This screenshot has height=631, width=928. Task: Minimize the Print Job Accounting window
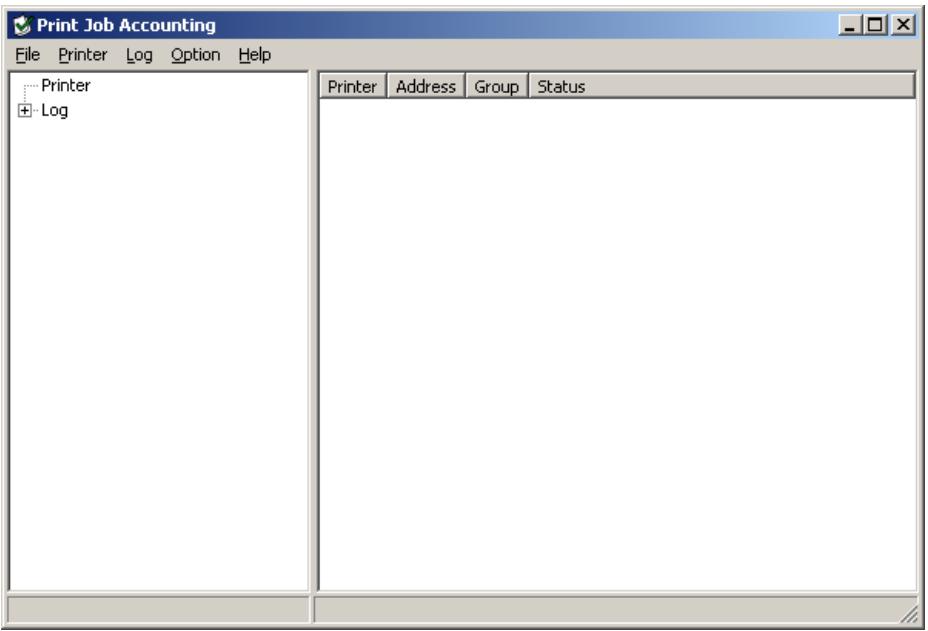click(849, 25)
